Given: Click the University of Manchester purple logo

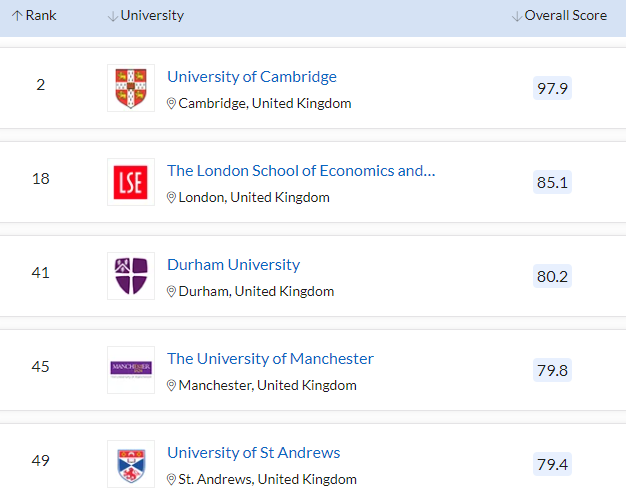Looking at the screenshot, I should coord(131,369).
